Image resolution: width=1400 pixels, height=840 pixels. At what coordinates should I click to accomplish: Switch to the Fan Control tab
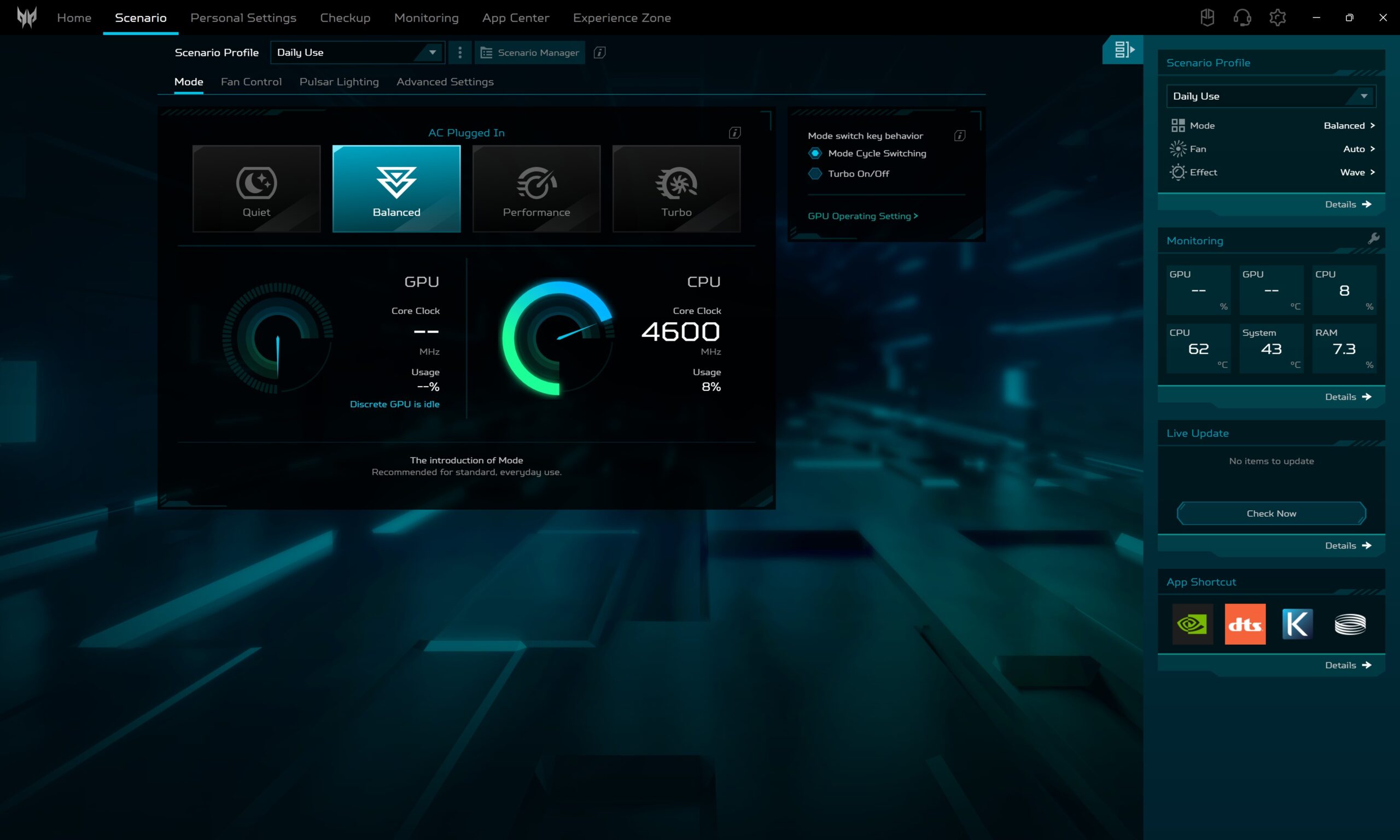click(x=250, y=82)
